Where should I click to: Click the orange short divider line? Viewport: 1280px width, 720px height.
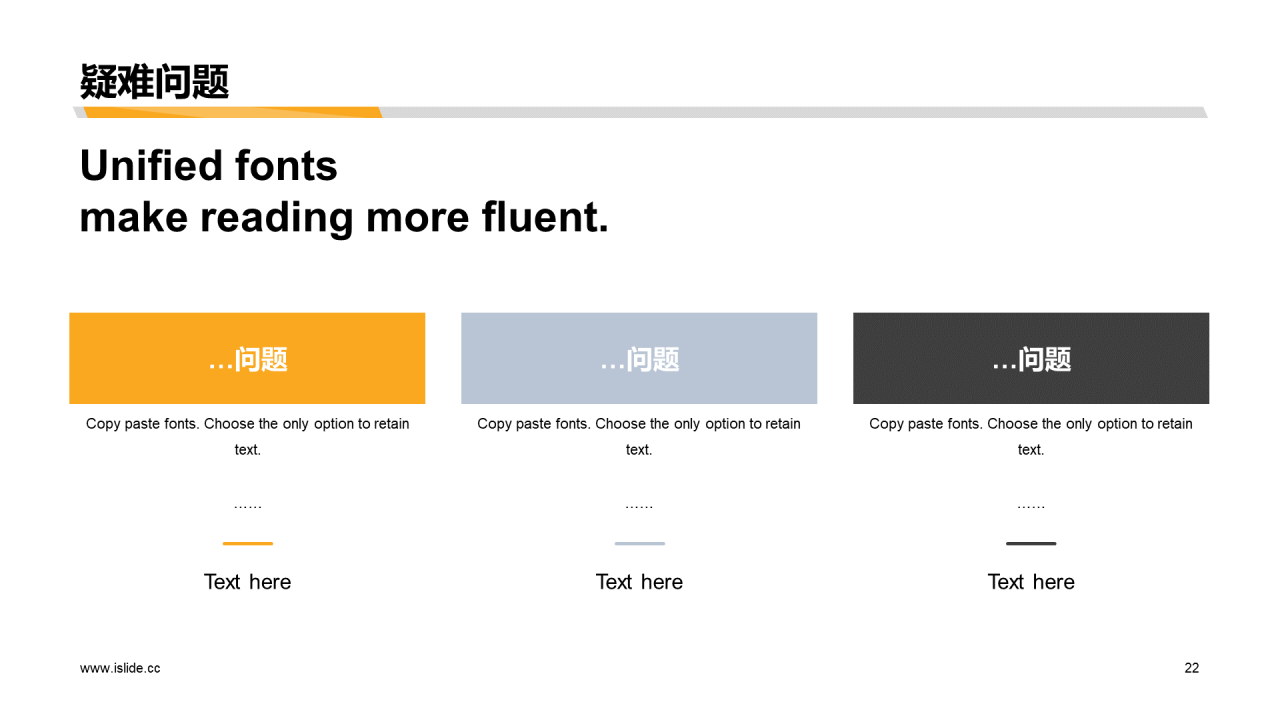click(247, 544)
